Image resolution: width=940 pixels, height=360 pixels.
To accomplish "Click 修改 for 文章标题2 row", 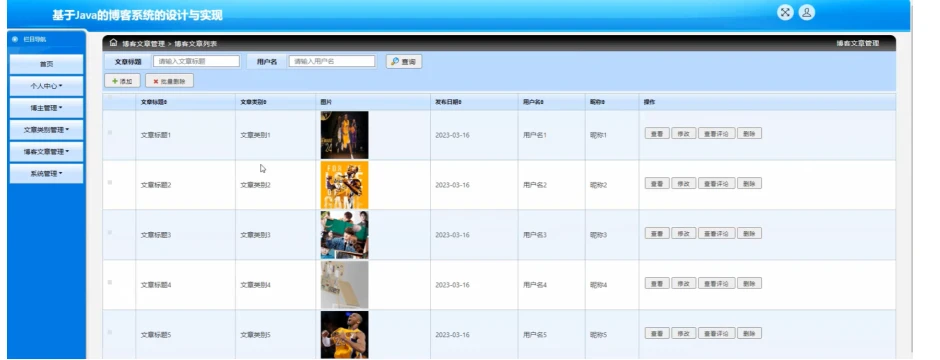I will [x=683, y=183].
